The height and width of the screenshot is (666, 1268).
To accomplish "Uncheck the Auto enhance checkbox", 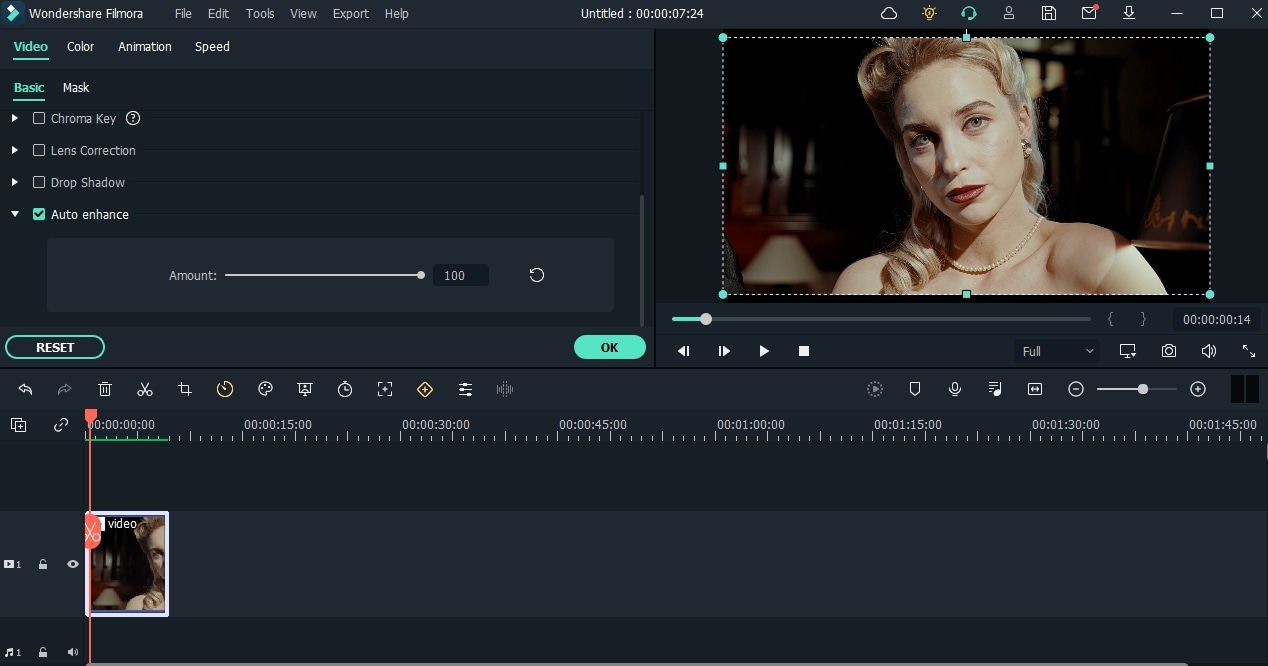I will 39,214.
